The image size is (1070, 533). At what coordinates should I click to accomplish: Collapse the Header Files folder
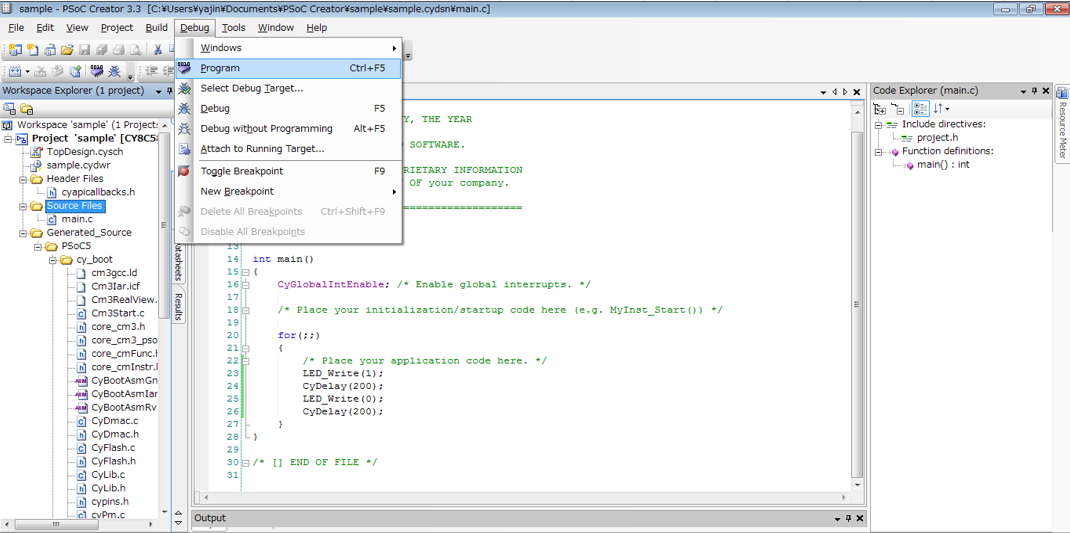[x=22, y=179]
